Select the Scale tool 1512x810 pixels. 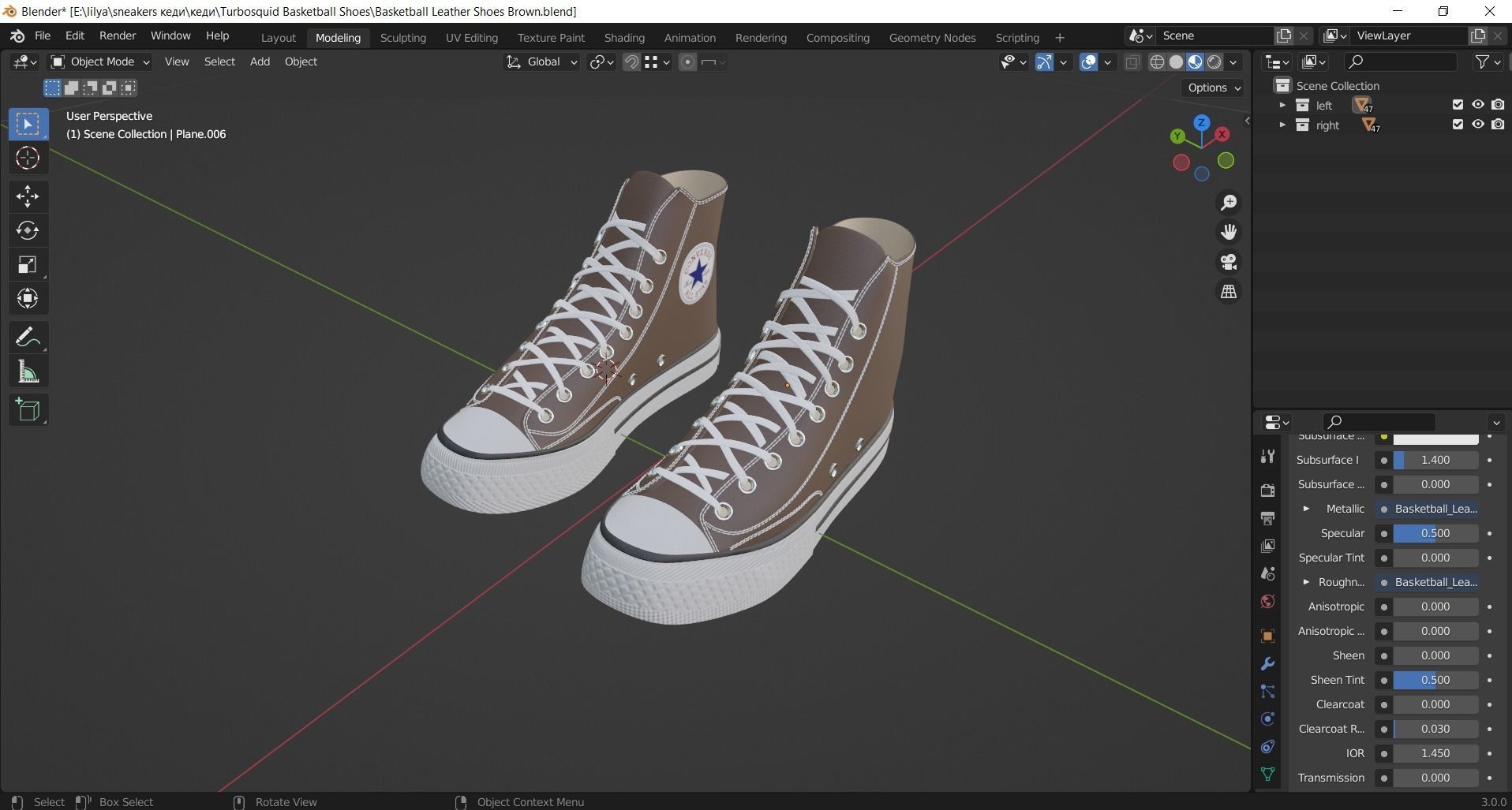tap(28, 264)
